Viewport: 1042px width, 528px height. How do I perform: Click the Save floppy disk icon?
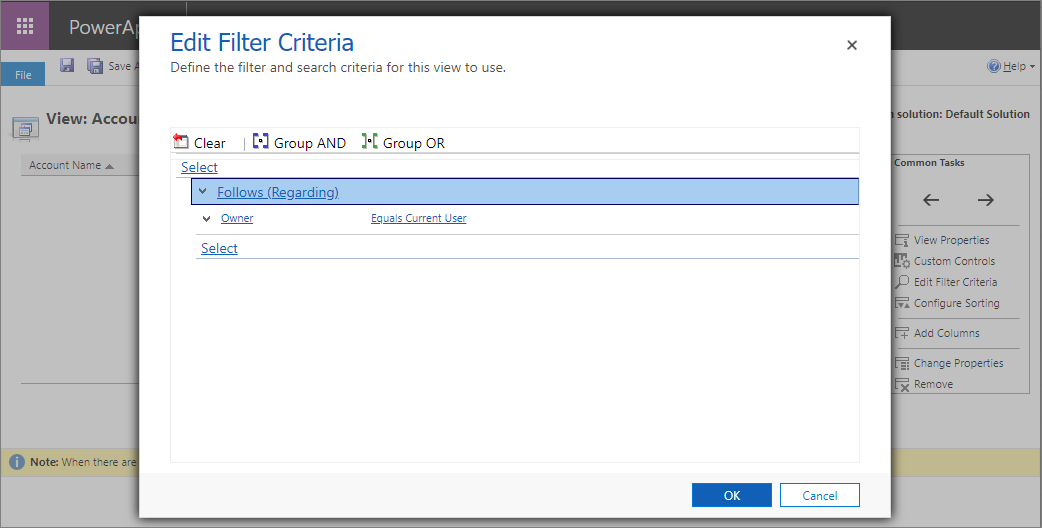tap(66, 65)
